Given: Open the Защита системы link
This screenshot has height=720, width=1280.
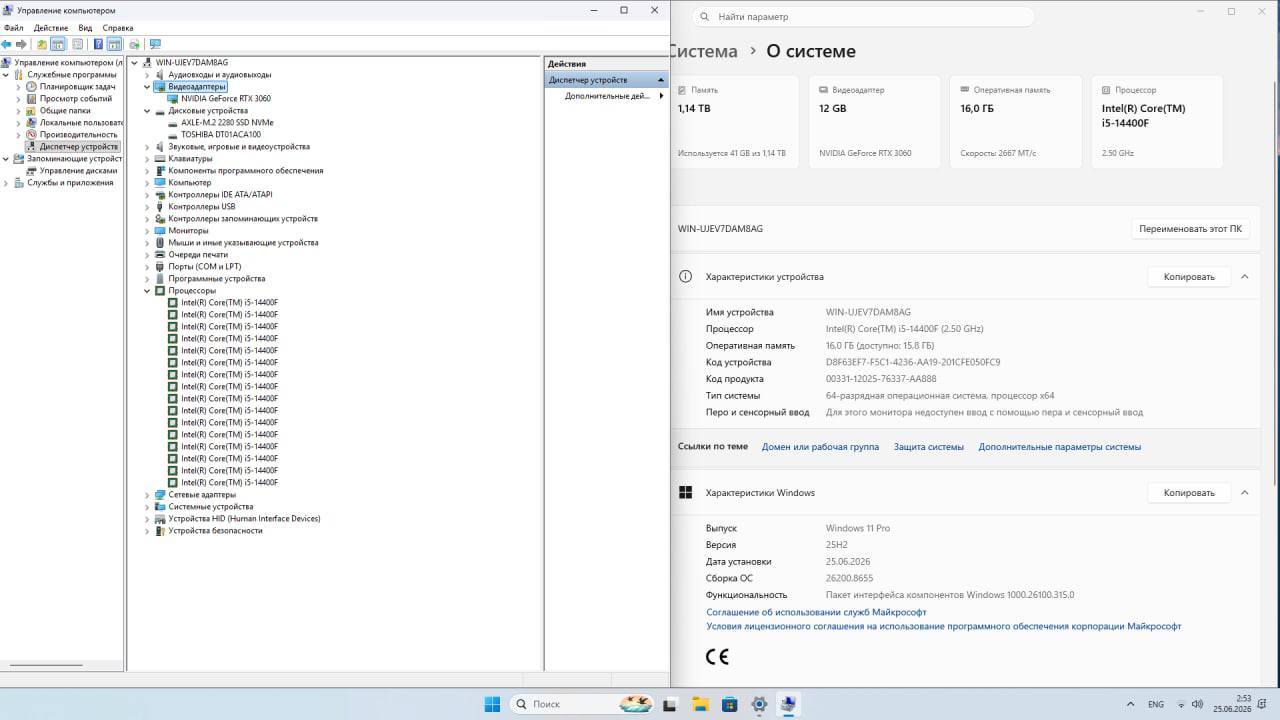Looking at the screenshot, I should click(929, 447).
